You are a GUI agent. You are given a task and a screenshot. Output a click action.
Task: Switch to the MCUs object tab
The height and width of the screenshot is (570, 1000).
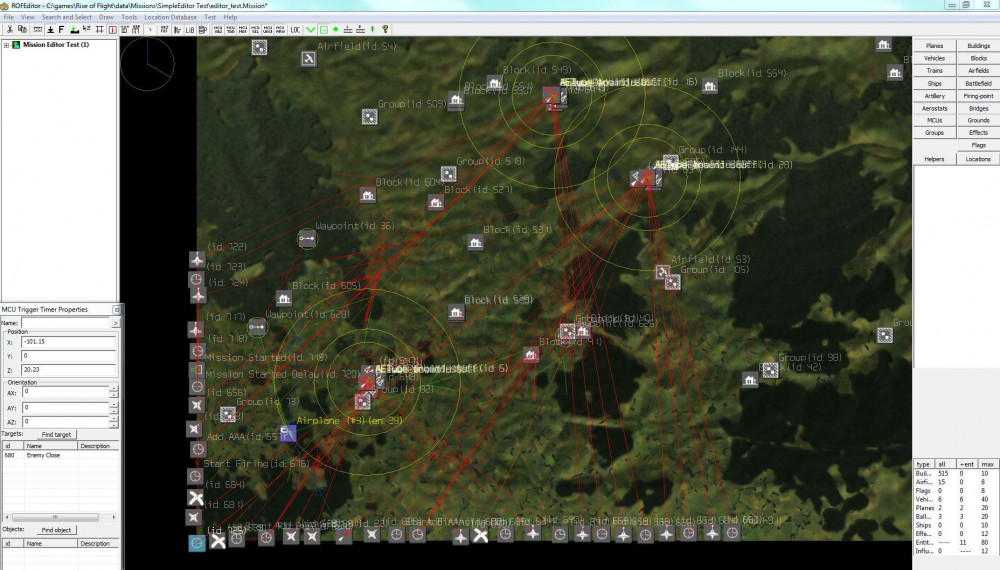point(935,120)
